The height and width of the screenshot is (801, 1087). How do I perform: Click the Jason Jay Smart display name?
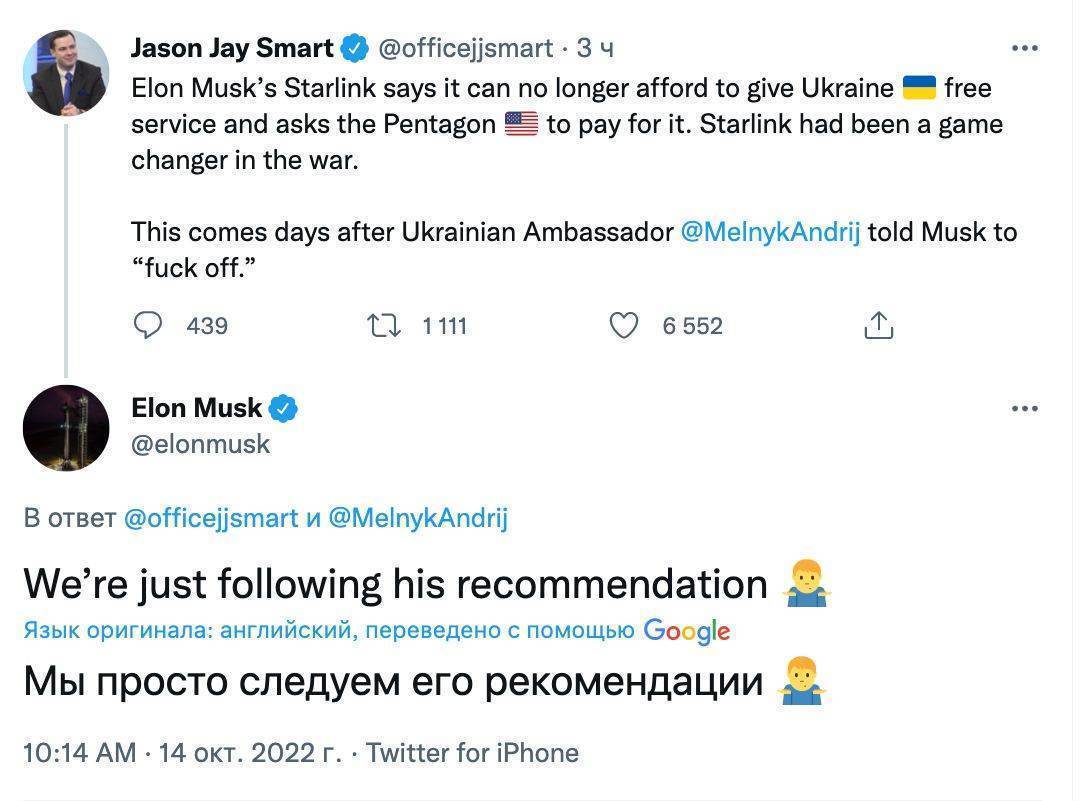click(232, 48)
